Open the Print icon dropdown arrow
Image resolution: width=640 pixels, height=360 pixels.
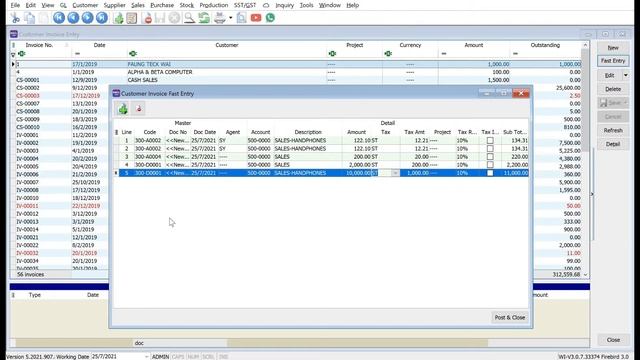click(231, 18)
